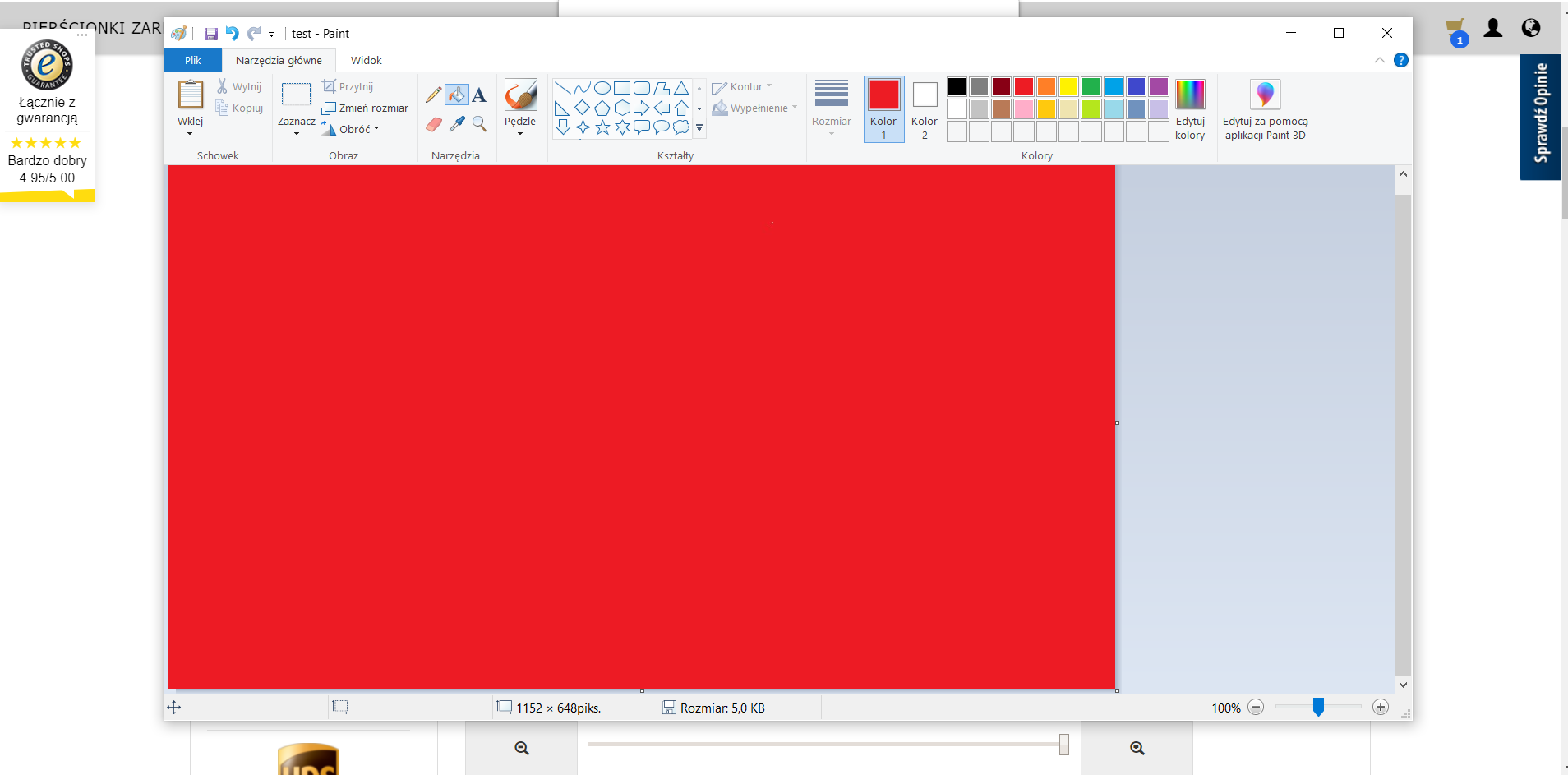Switch to the Widok tab
The height and width of the screenshot is (775, 1568).
pyautogui.click(x=367, y=60)
